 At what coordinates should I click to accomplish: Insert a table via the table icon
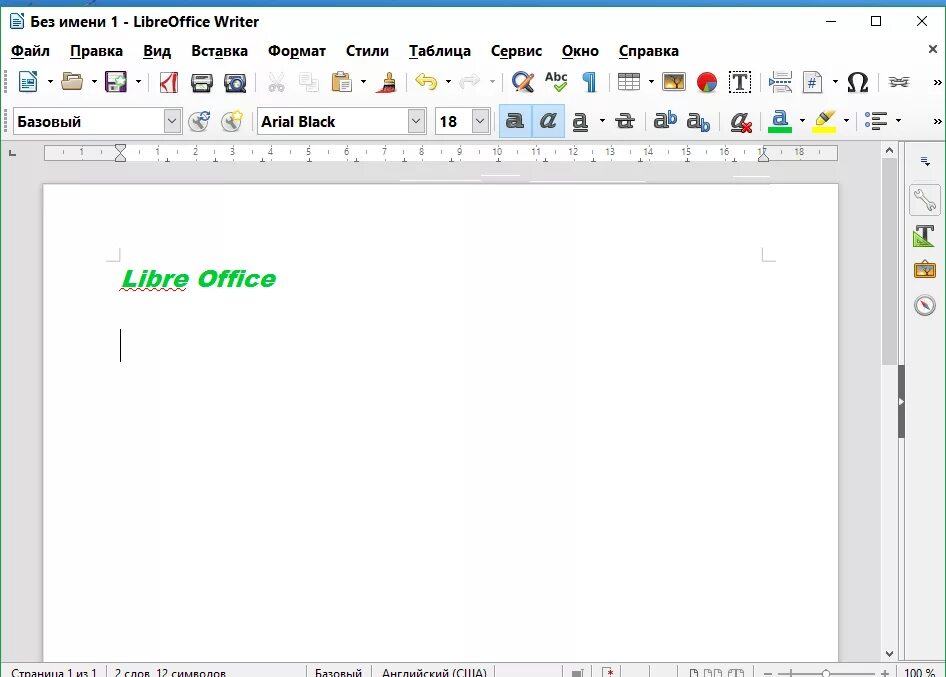629,81
